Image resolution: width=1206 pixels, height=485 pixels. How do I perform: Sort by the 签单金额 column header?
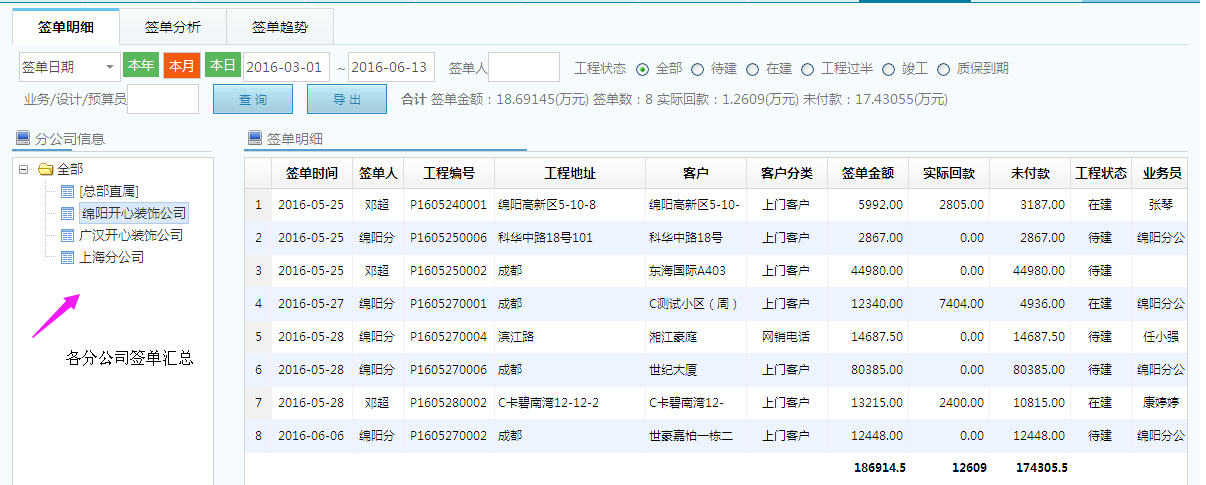click(867, 173)
